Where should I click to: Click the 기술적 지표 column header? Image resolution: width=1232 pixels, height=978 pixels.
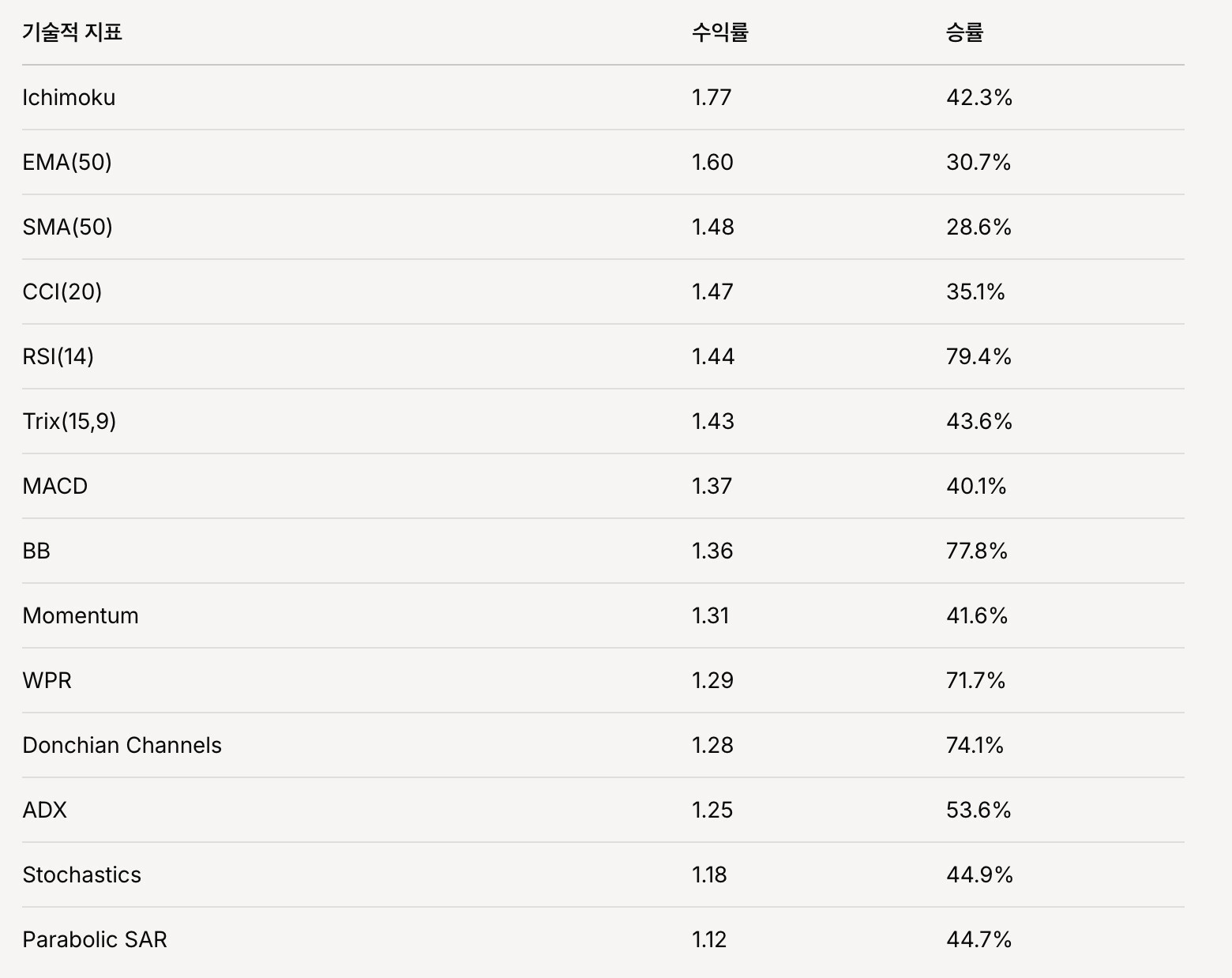tap(72, 32)
